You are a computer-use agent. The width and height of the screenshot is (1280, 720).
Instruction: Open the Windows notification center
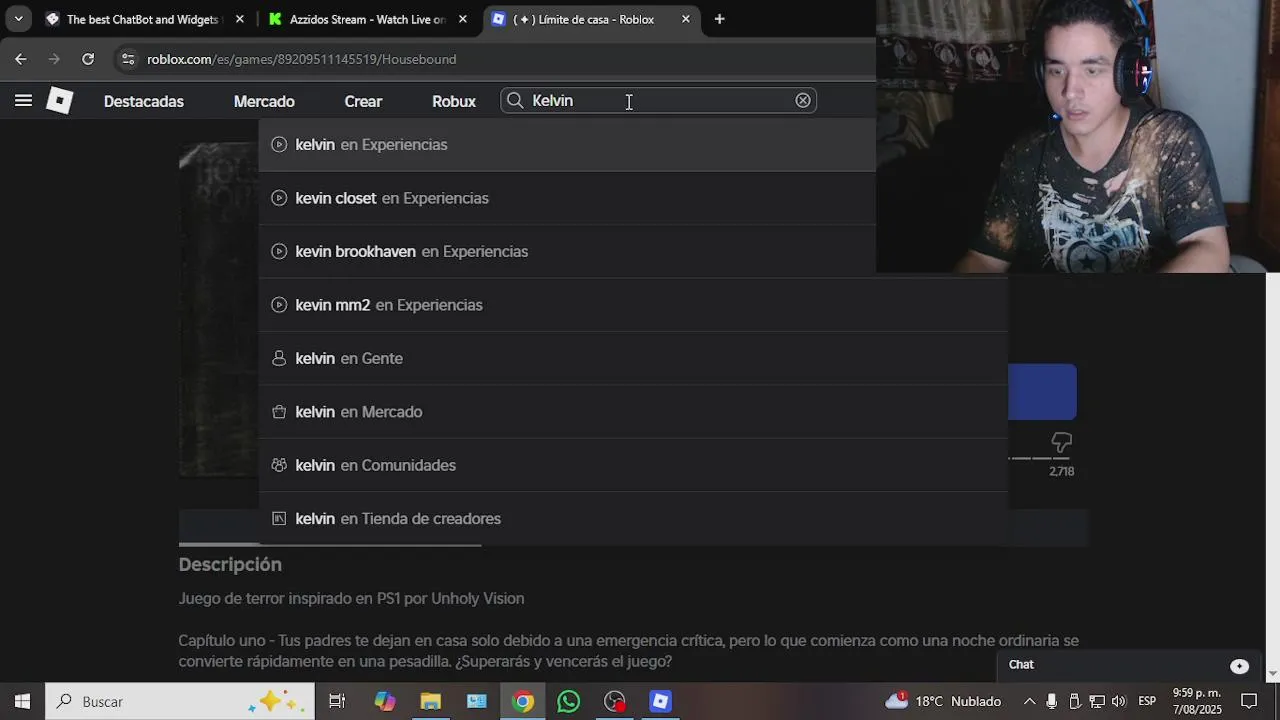point(1249,701)
